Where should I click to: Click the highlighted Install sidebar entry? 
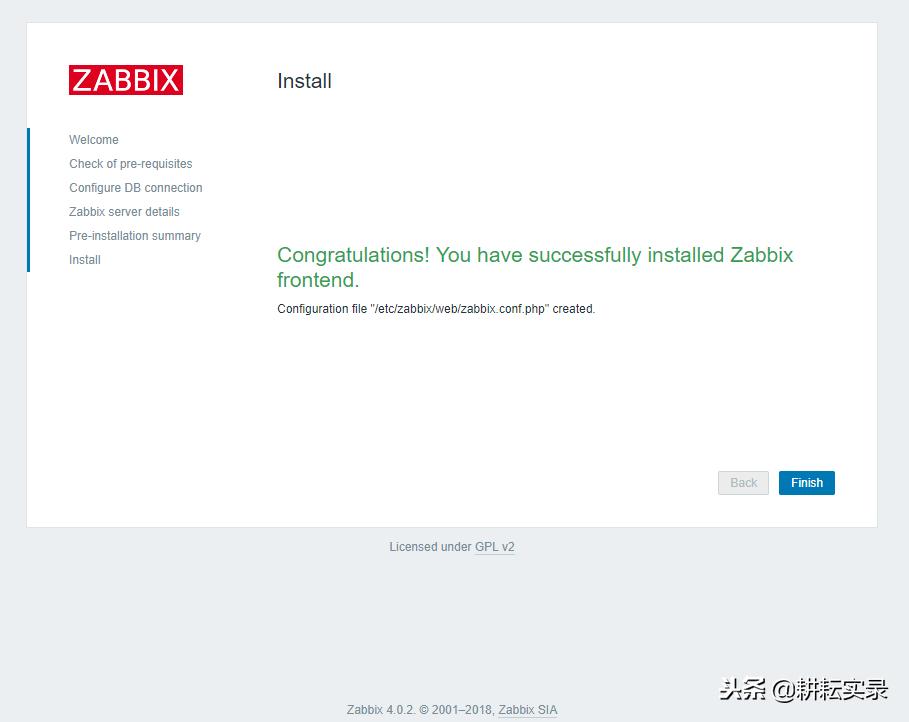(84, 260)
